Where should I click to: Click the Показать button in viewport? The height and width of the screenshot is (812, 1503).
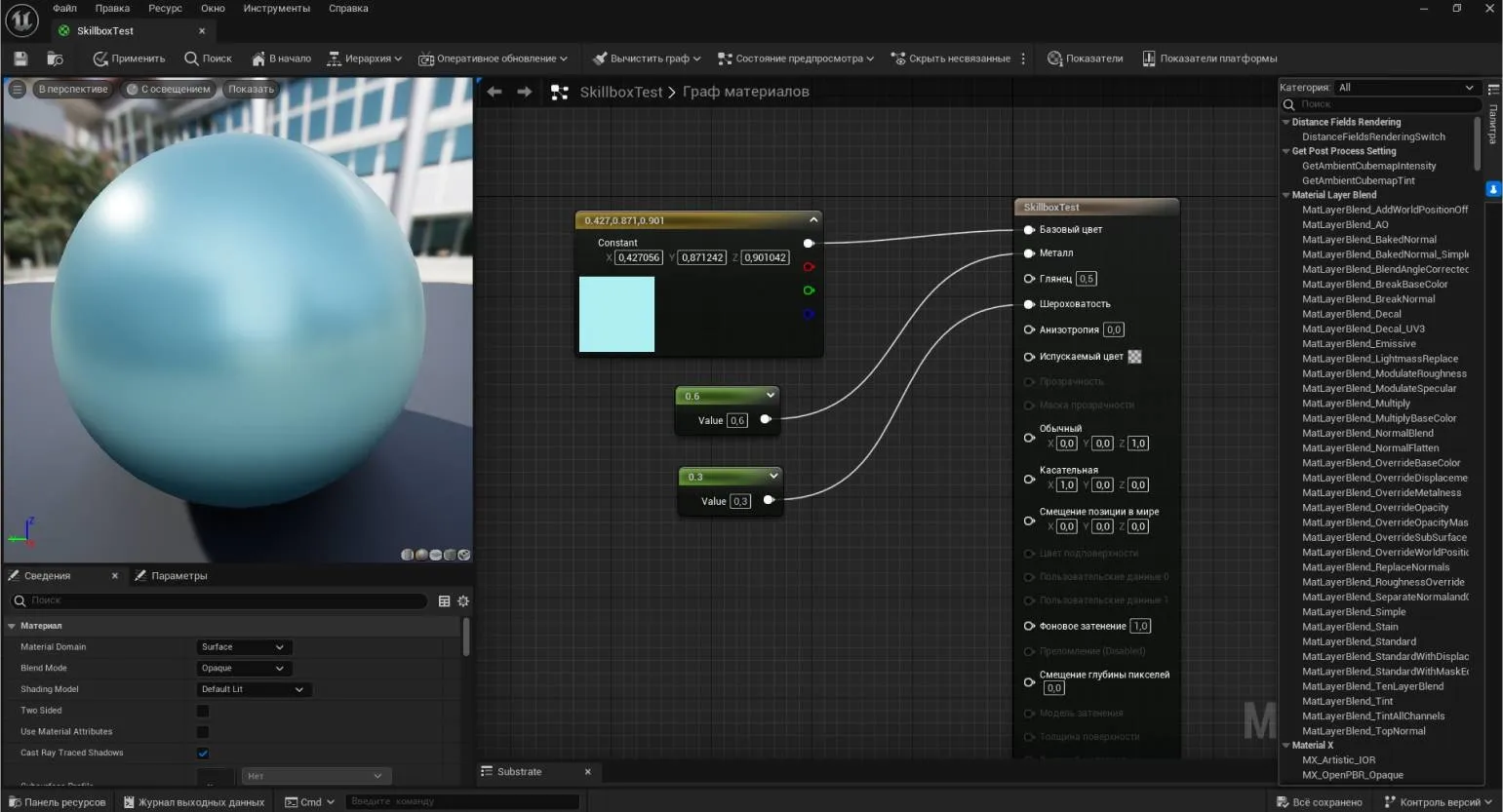(x=251, y=89)
